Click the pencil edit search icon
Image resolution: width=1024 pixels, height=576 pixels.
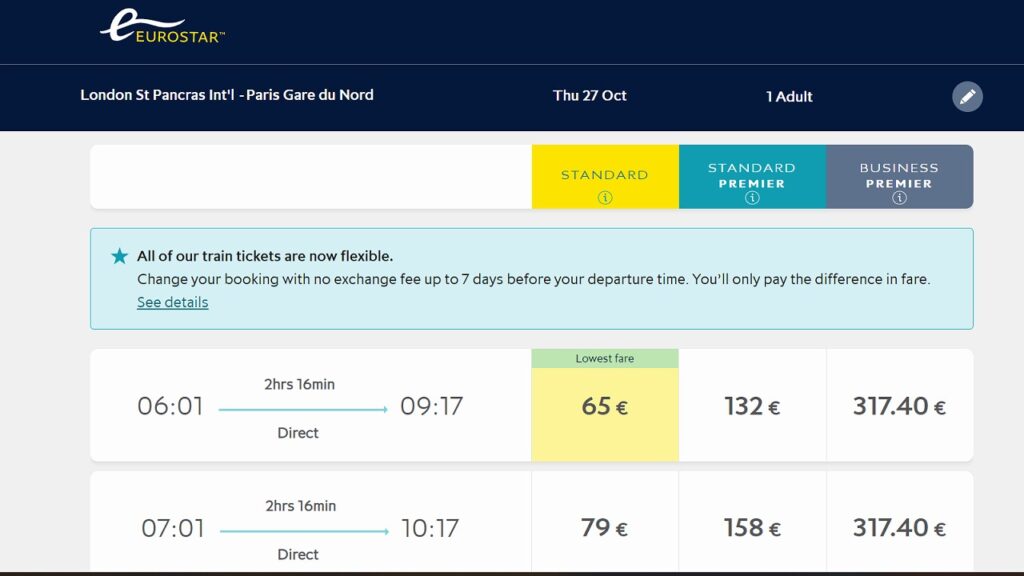[967, 97]
